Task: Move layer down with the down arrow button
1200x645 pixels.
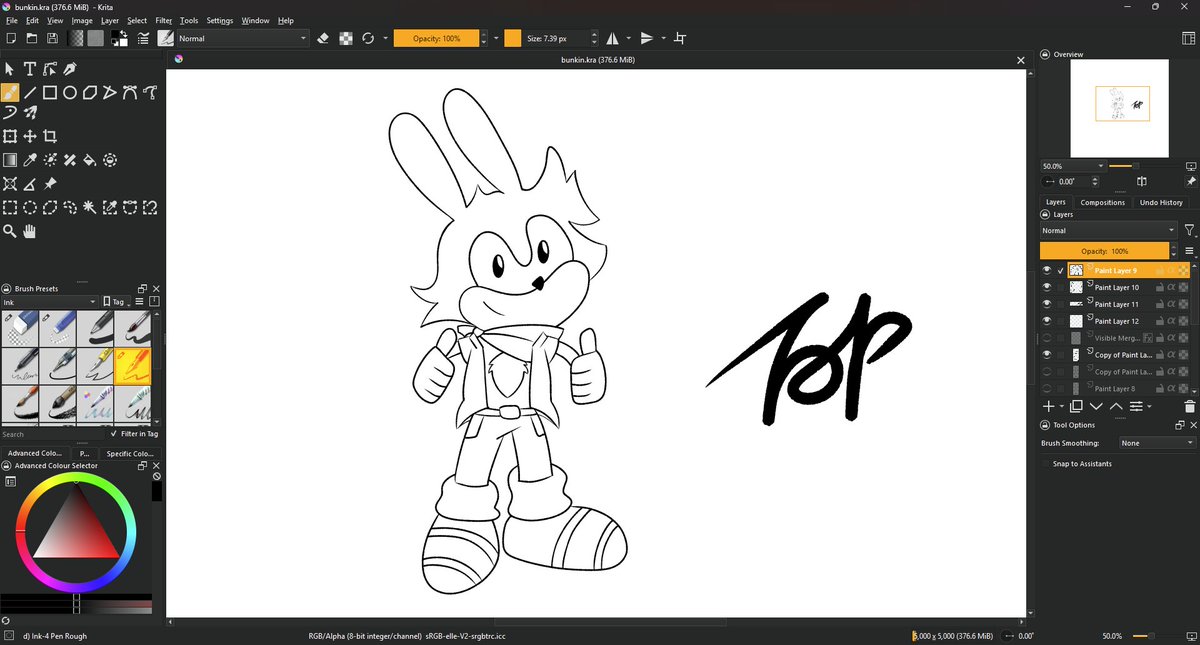Action: pyautogui.click(x=1096, y=406)
